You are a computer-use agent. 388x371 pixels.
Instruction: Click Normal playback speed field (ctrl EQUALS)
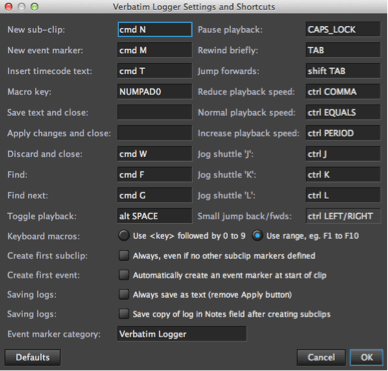343,112
